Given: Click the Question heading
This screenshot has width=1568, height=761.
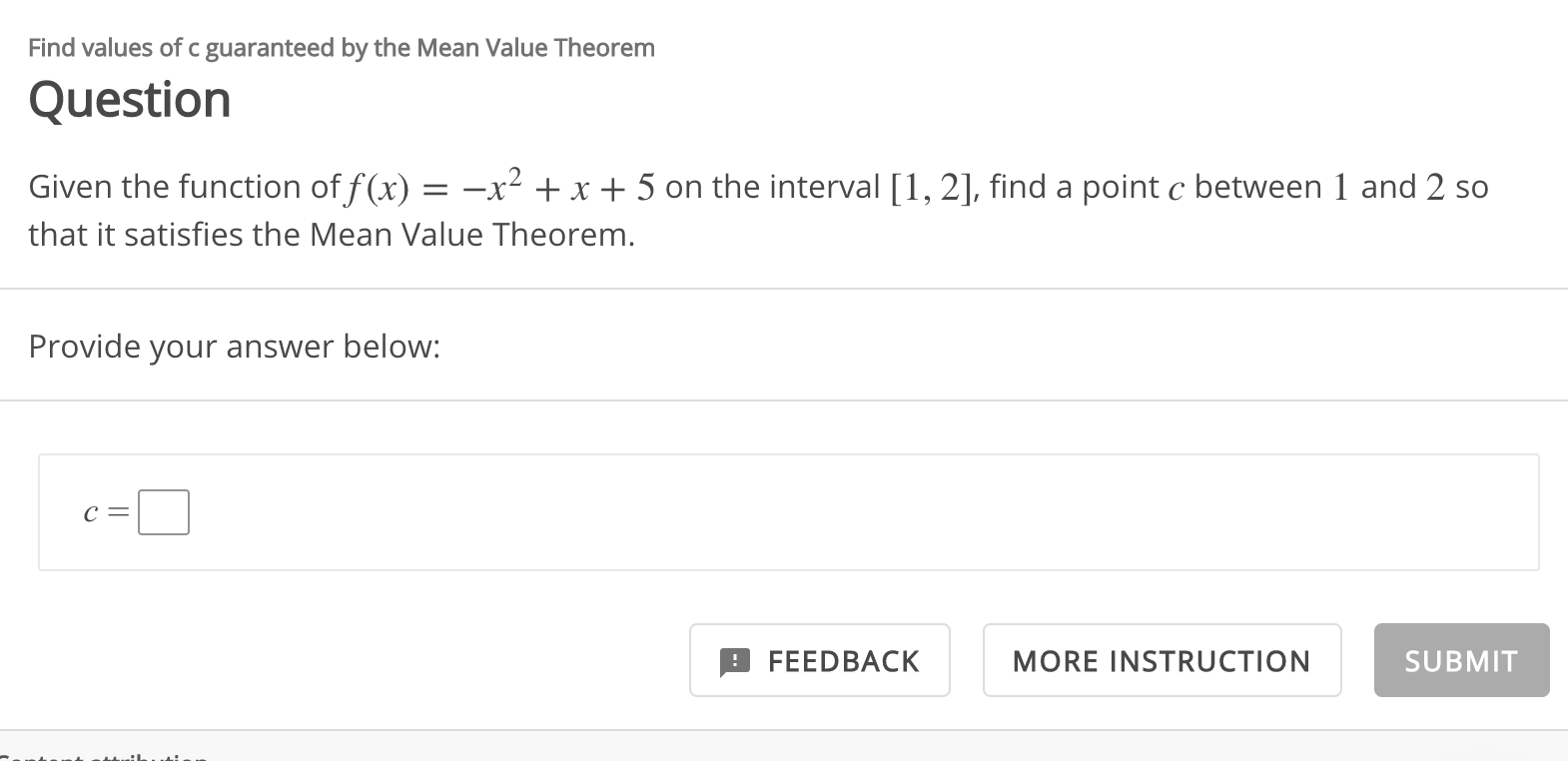Looking at the screenshot, I should coord(130,99).
